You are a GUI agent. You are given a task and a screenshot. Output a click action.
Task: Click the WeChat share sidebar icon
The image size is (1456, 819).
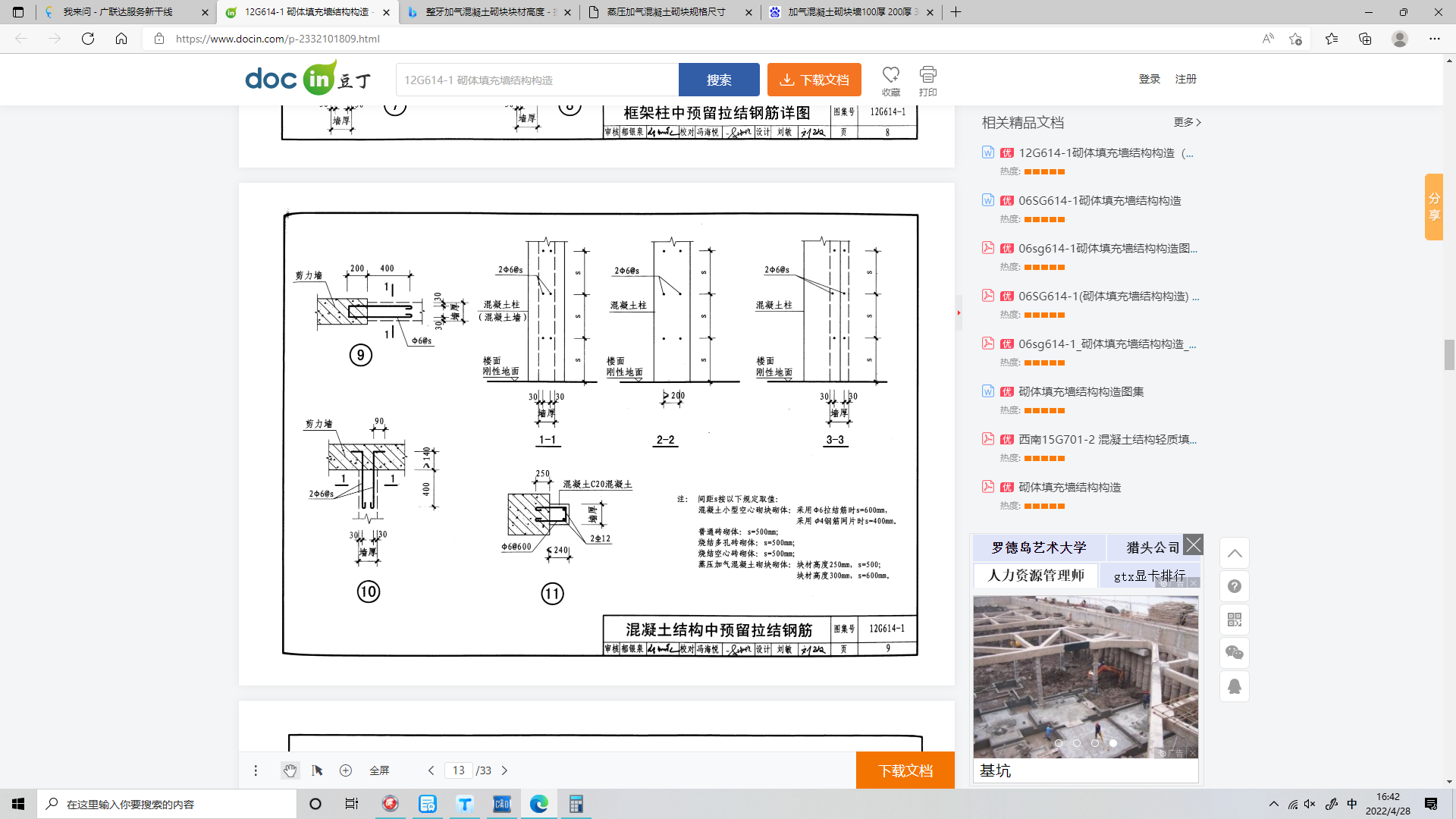pyautogui.click(x=1235, y=653)
